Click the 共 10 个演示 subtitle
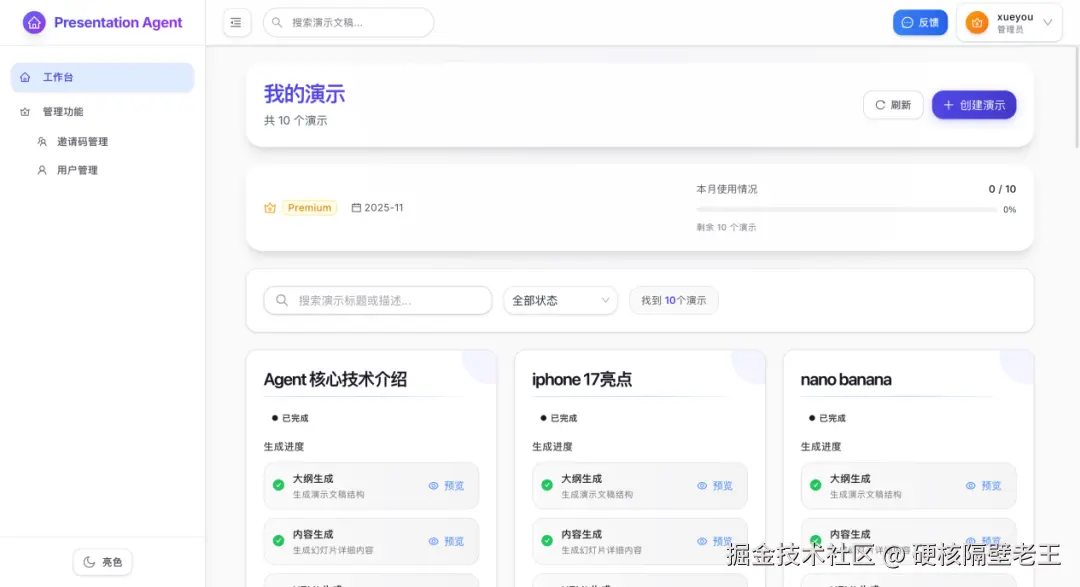The height and width of the screenshot is (587, 1080). tap(295, 121)
